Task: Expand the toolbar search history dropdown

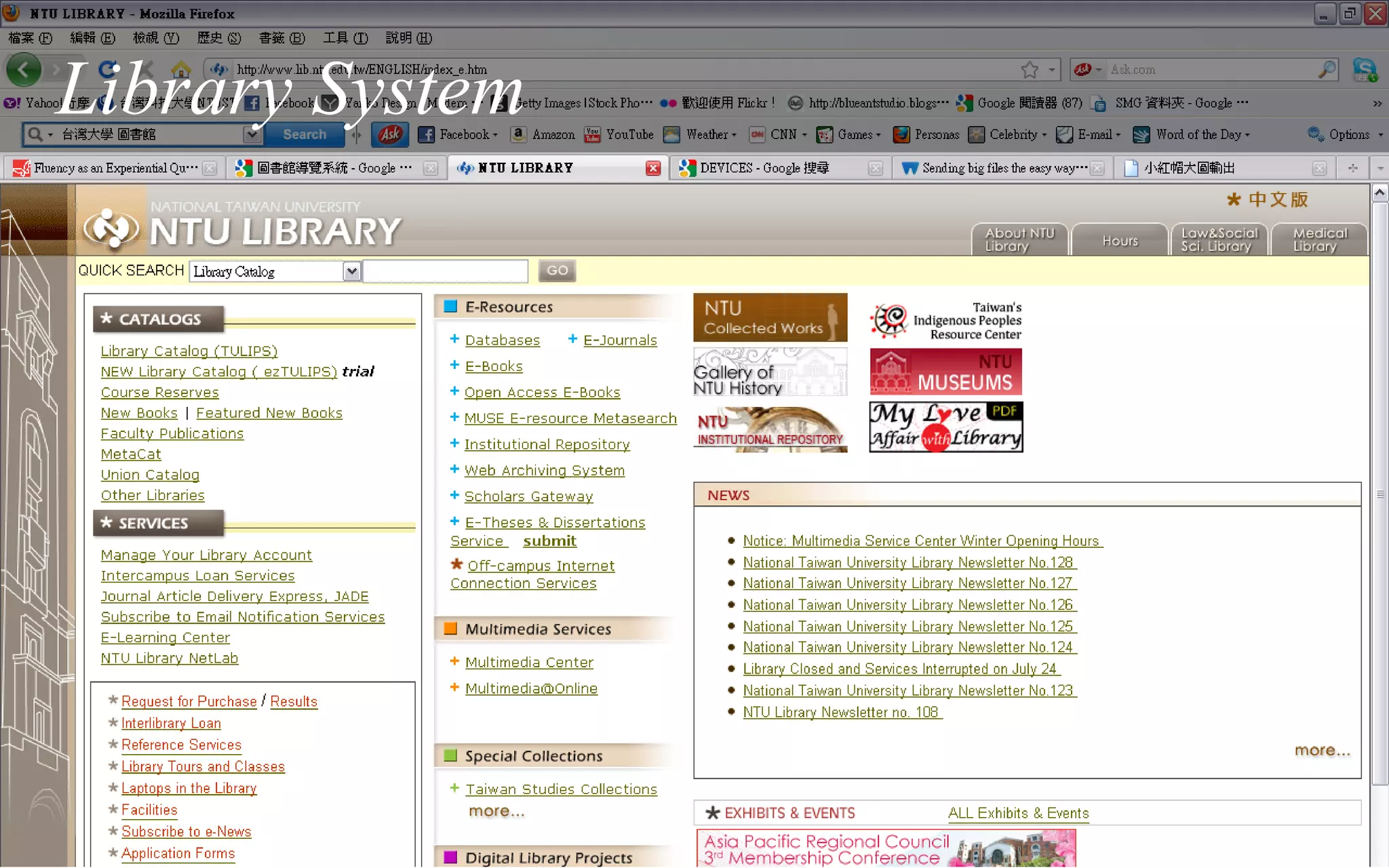Action: [x=252, y=134]
